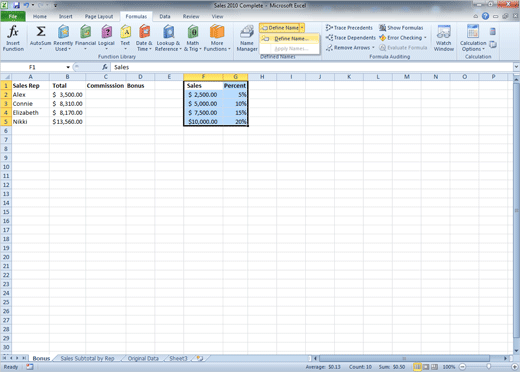
Task: Open the Sales Subtotal by Rep sheet
Action: [87, 358]
